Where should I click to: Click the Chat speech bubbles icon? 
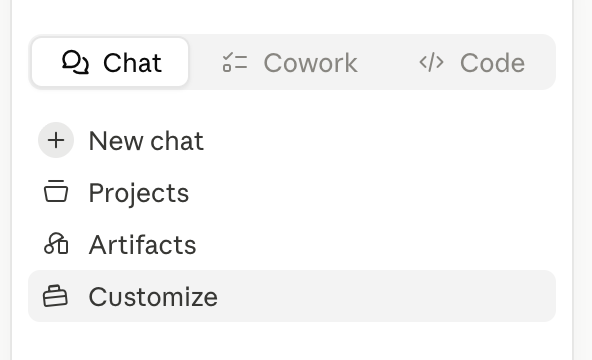[76, 62]
